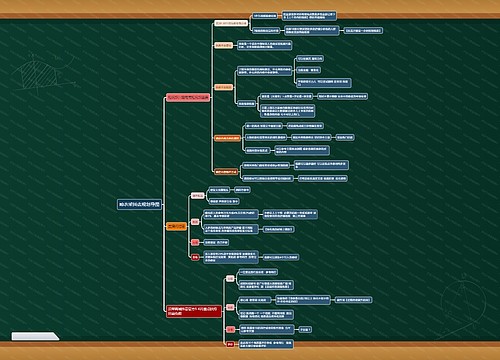
Task: Click the small dark red sub-node ending the red branch
Action: click(230, 344)
